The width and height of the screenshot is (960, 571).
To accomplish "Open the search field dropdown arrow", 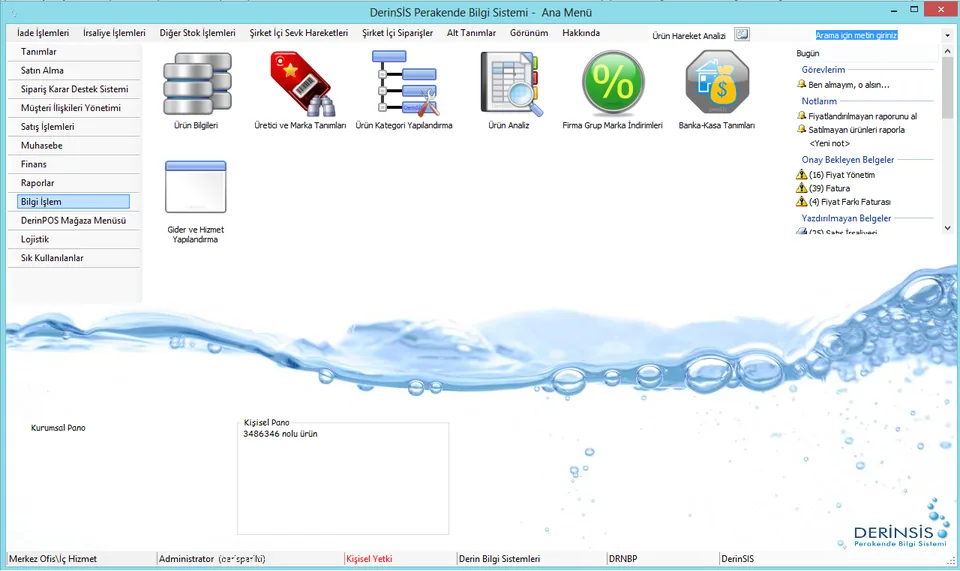I will [947, 35].
